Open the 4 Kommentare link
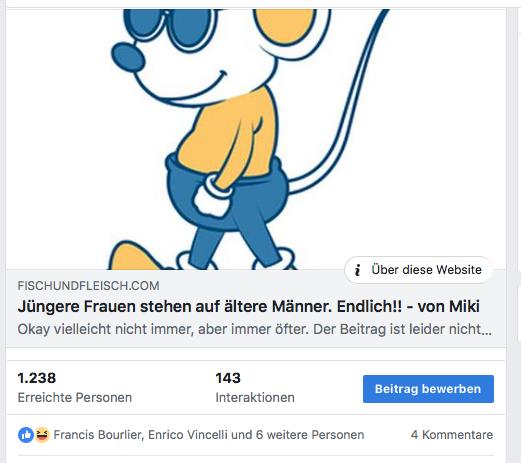The height and width of the screenshot is (463, 521). tap(452, 435)
